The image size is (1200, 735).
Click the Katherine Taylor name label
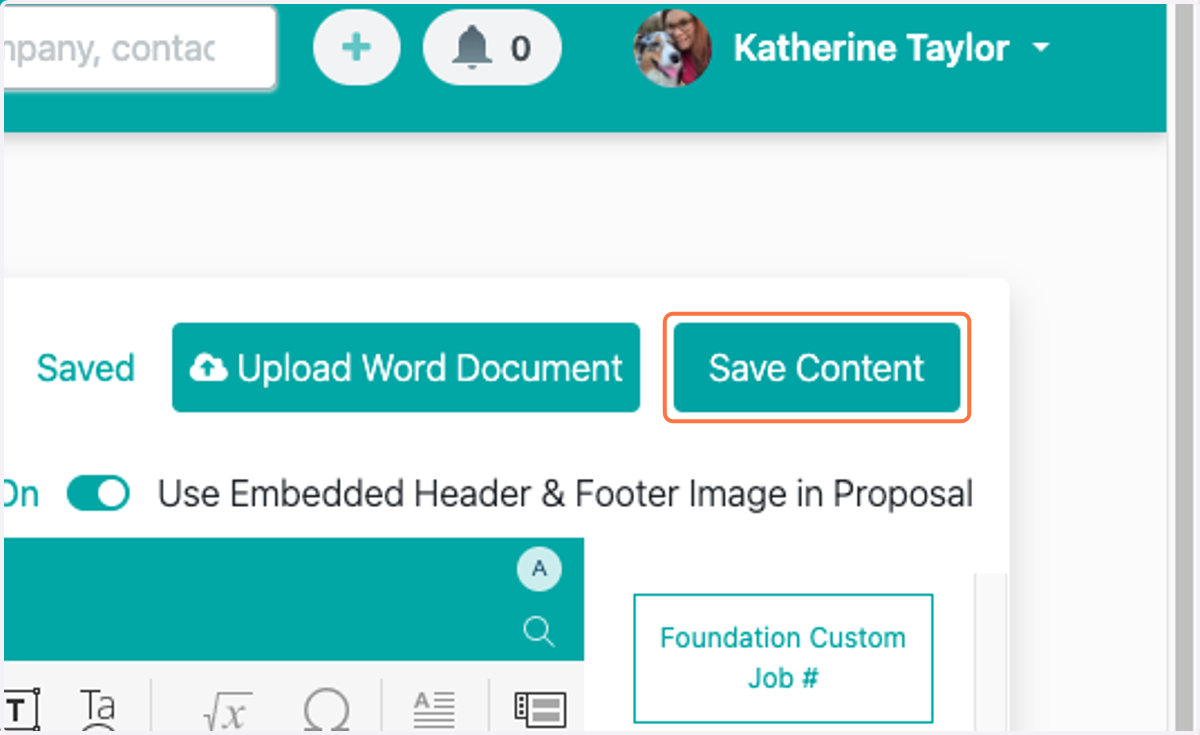[x=871, y=48]
